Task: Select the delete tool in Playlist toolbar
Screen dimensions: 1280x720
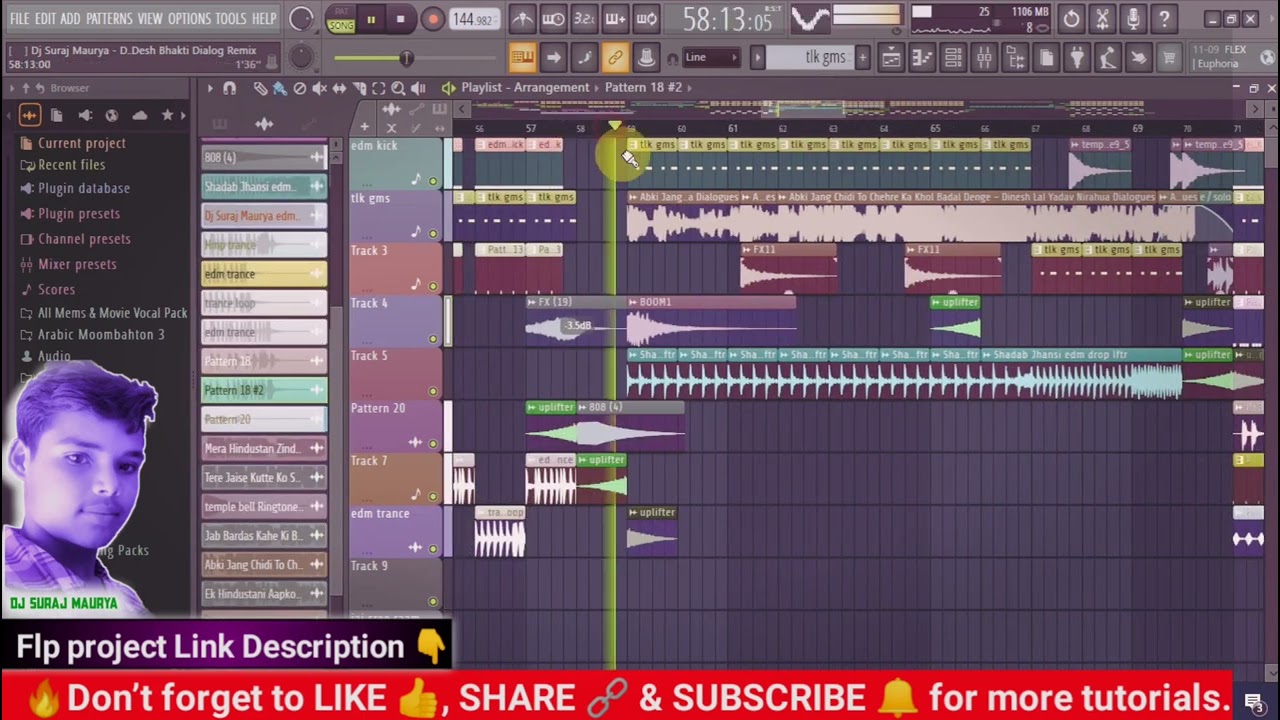Action: pyautogui.click(x=300, y=88)
